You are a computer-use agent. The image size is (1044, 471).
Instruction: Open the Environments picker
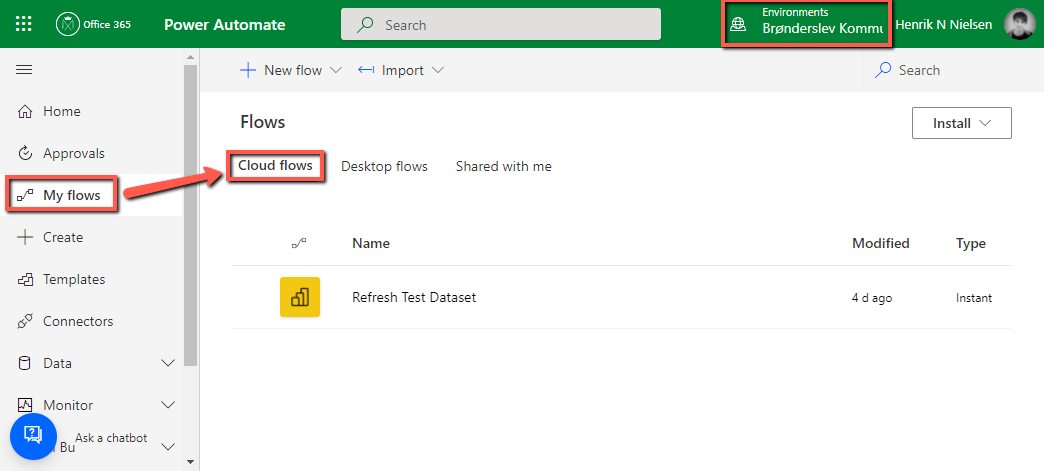[x=806, y=23]
